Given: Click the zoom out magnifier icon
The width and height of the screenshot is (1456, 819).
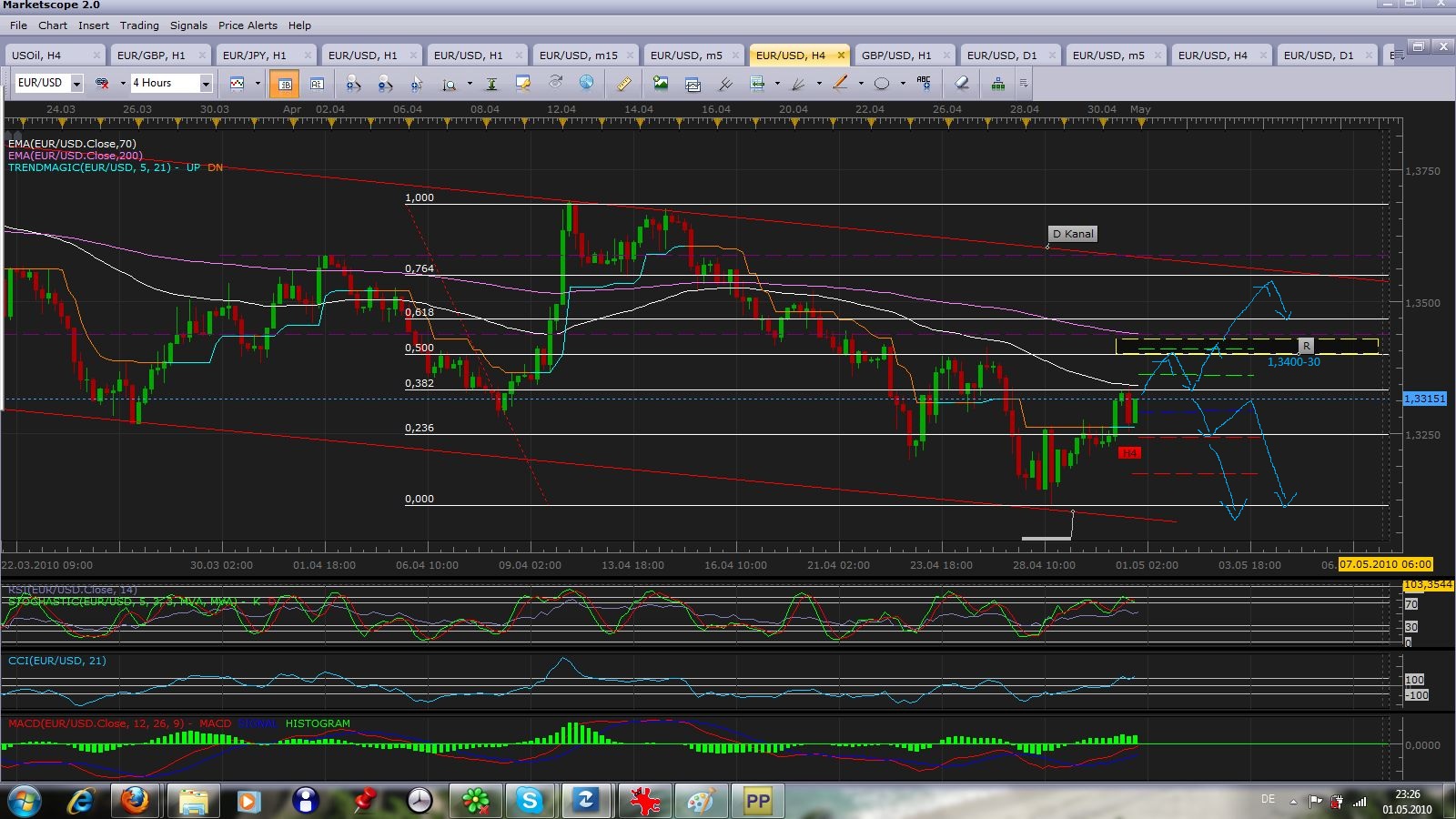Looking at the screenshot, I should (x=385, y=84).
